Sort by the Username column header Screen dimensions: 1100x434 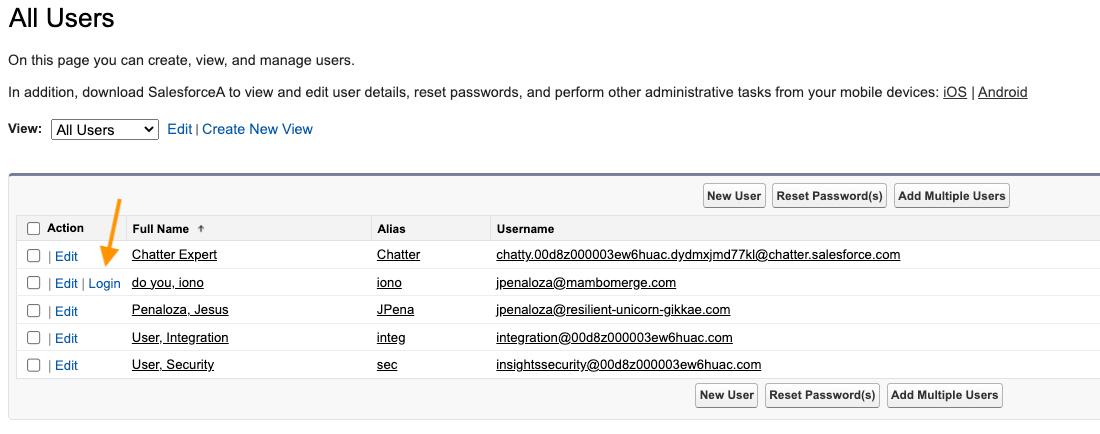[525, 229]
